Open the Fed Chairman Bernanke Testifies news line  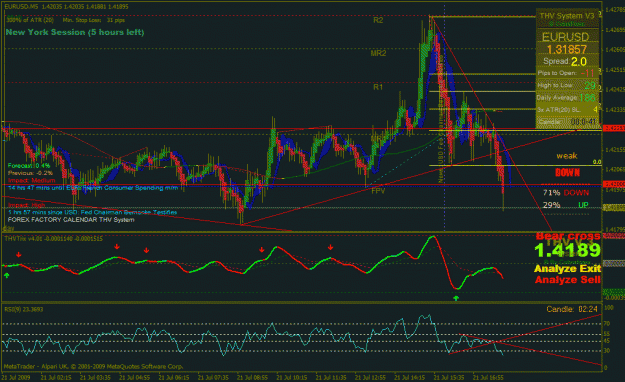pyautogui.click(x=92, y=212)
